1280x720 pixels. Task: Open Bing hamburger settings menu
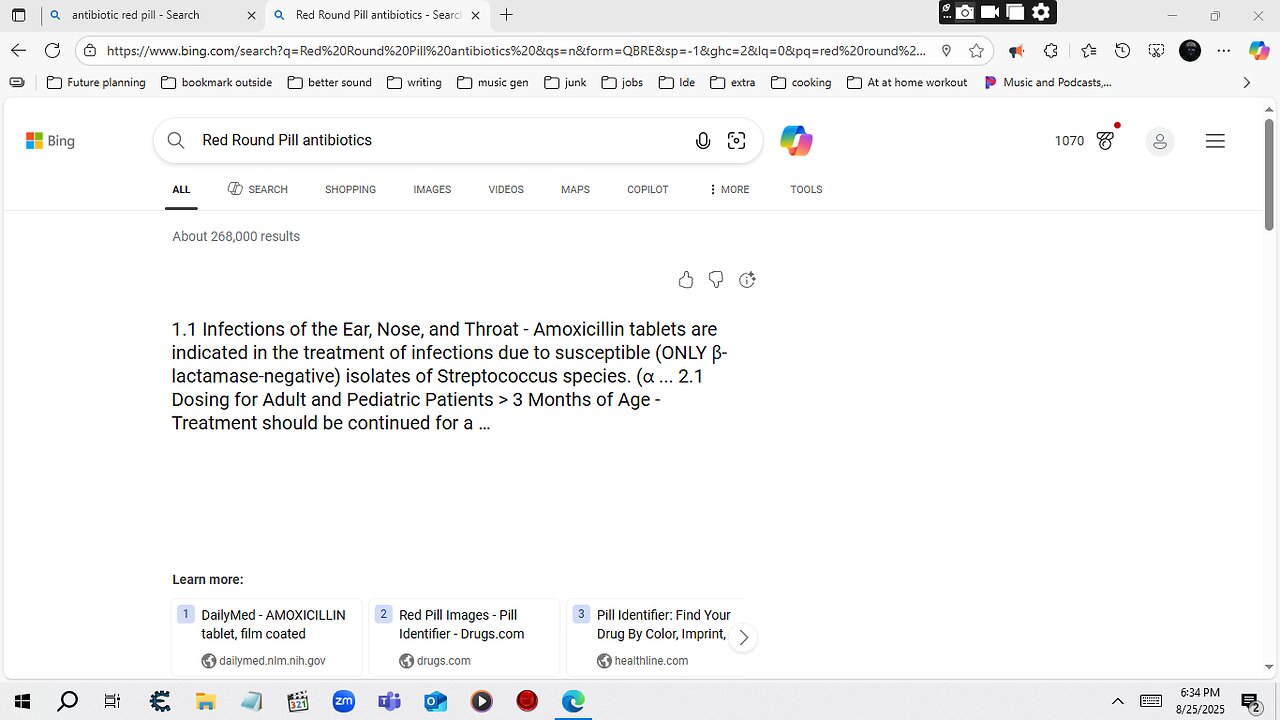pyautogui.click(x=1215, y=141)
